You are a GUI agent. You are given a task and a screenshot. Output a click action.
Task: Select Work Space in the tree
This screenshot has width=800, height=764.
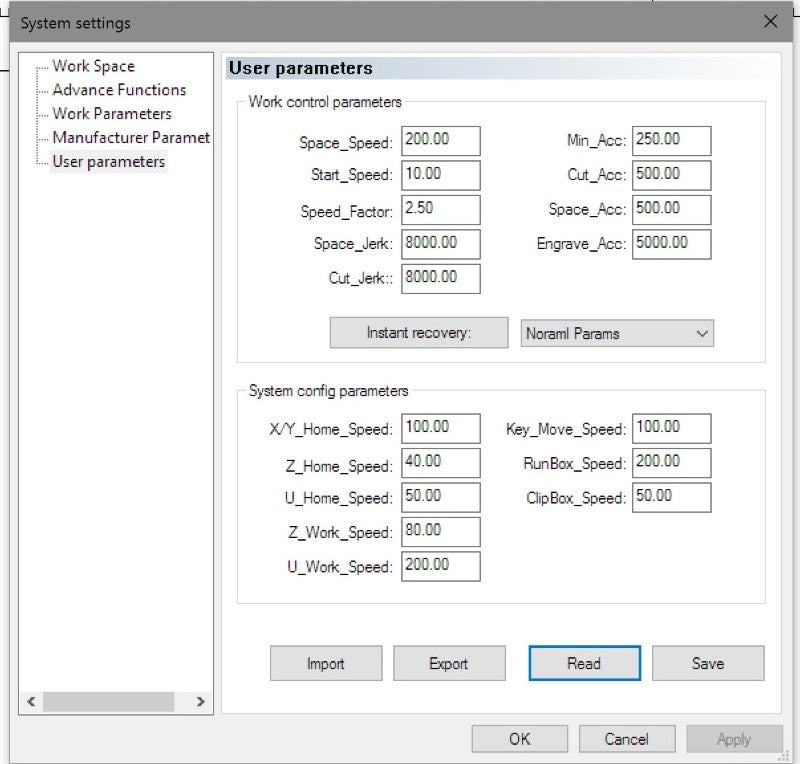pos(93,66)
